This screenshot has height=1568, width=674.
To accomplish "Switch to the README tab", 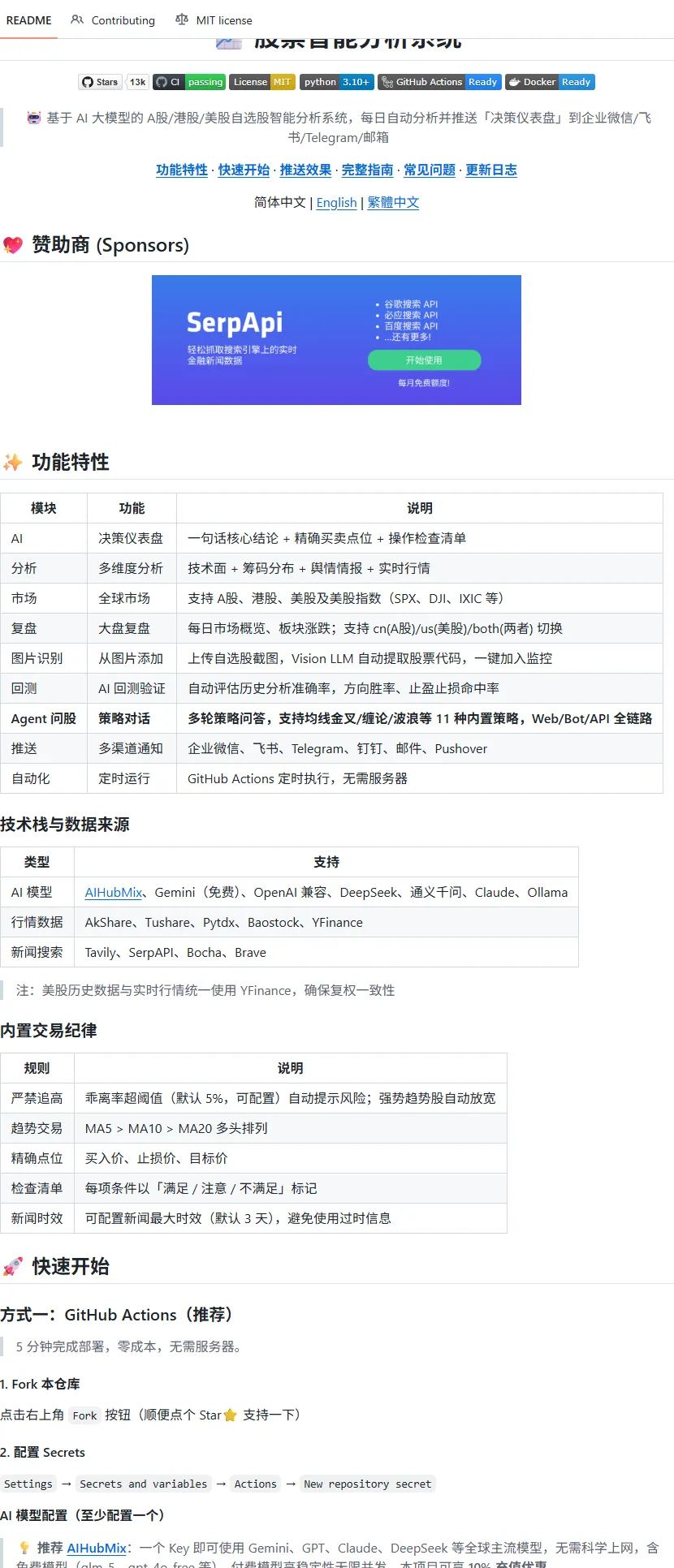I will 28,20.
